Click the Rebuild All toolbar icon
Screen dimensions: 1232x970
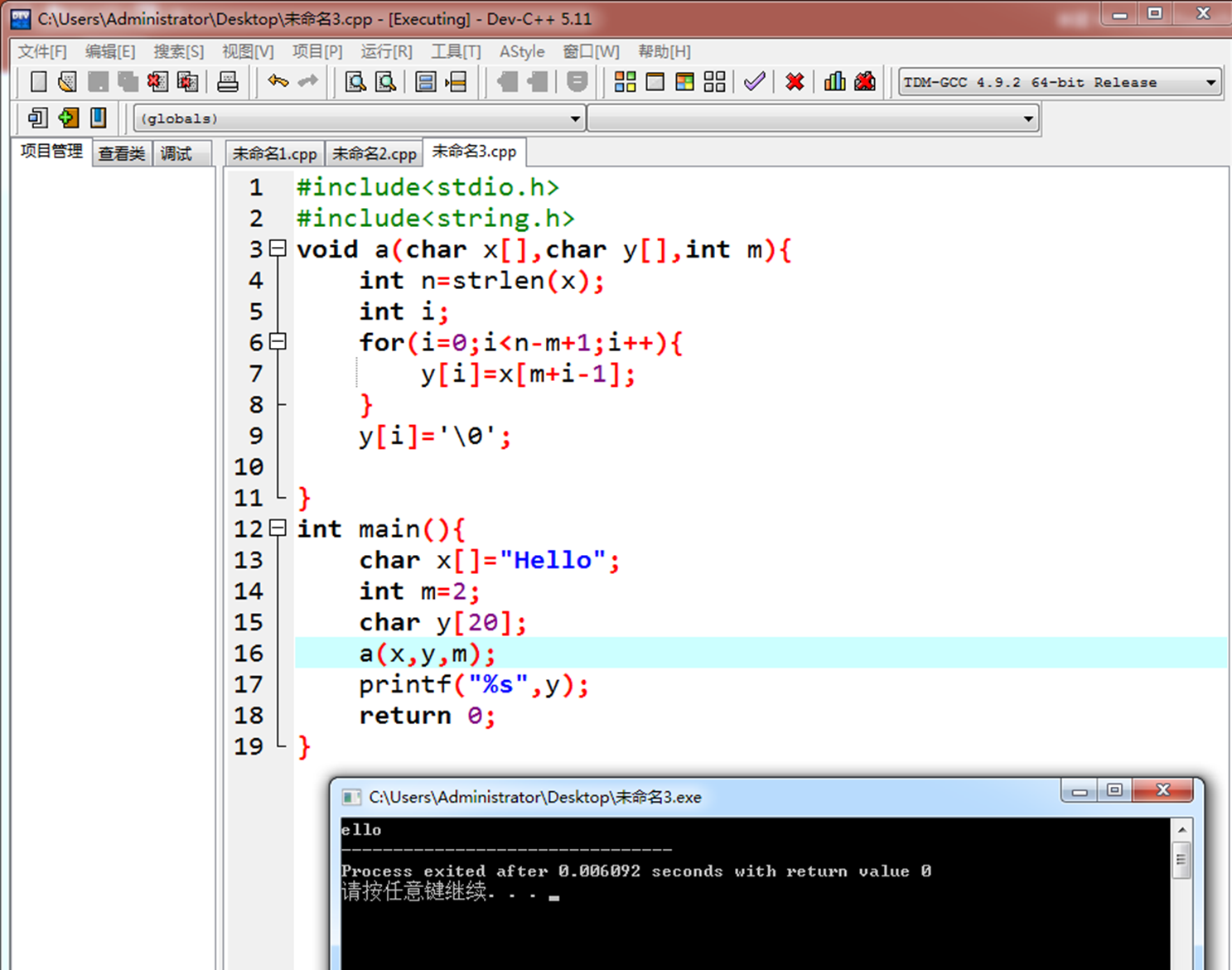tap(714, 81)
